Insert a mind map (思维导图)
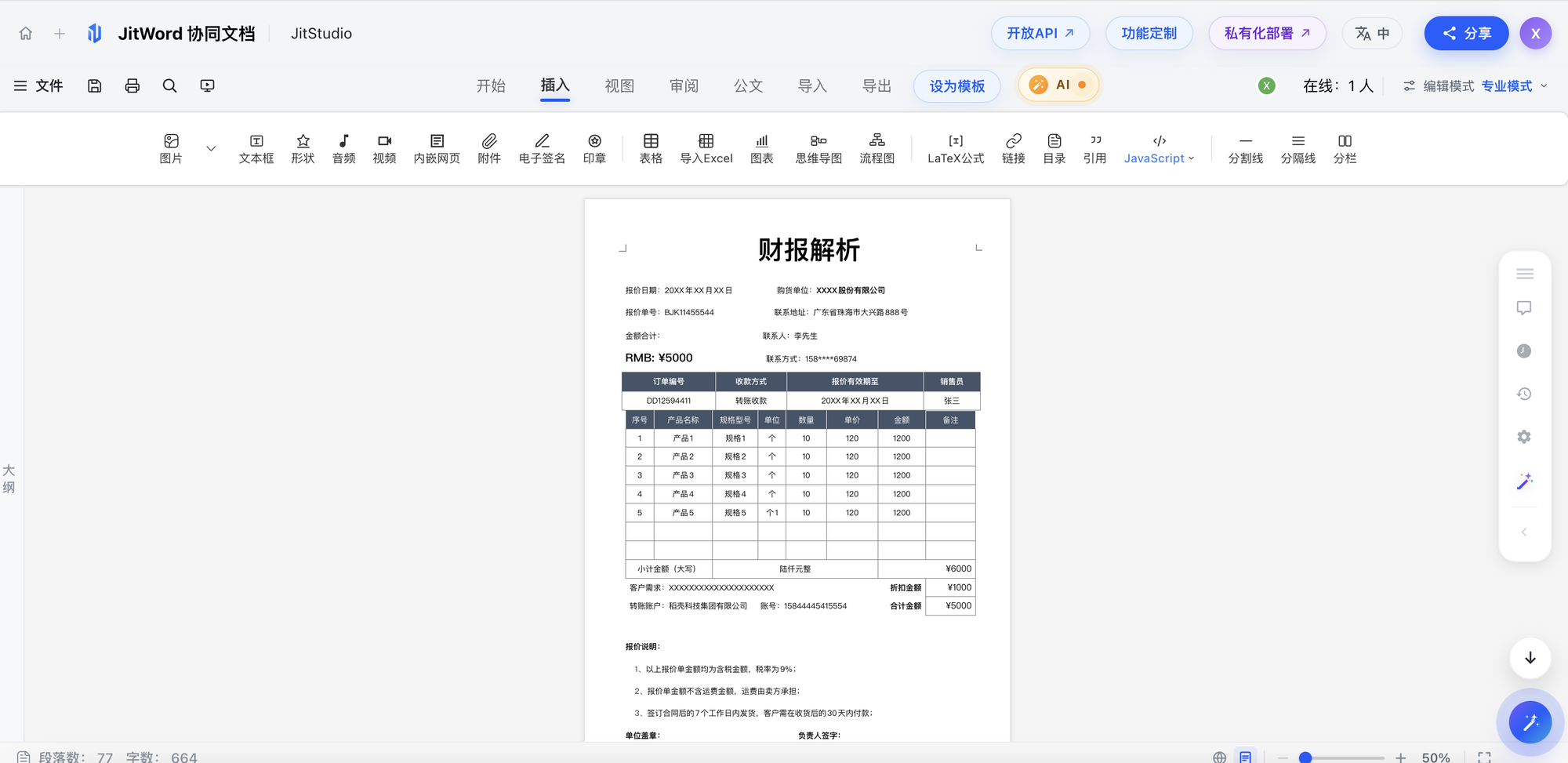The width and height of the screenshot is (1568, 763). [x=818, y=148]
